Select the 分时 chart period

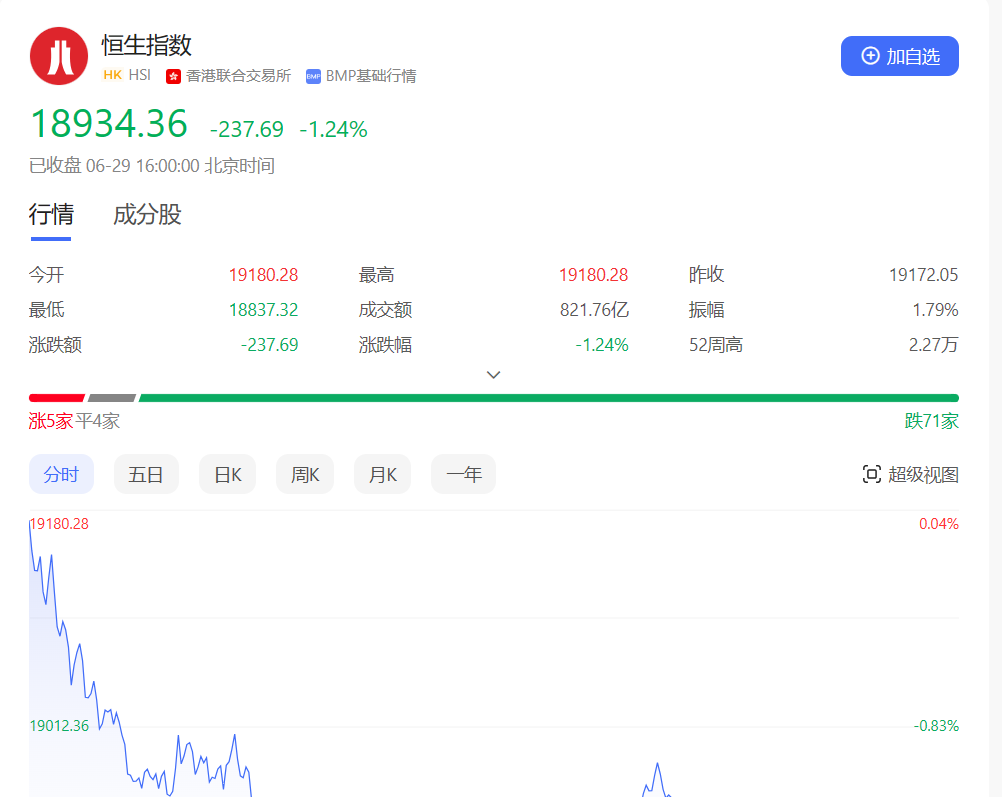61,474
